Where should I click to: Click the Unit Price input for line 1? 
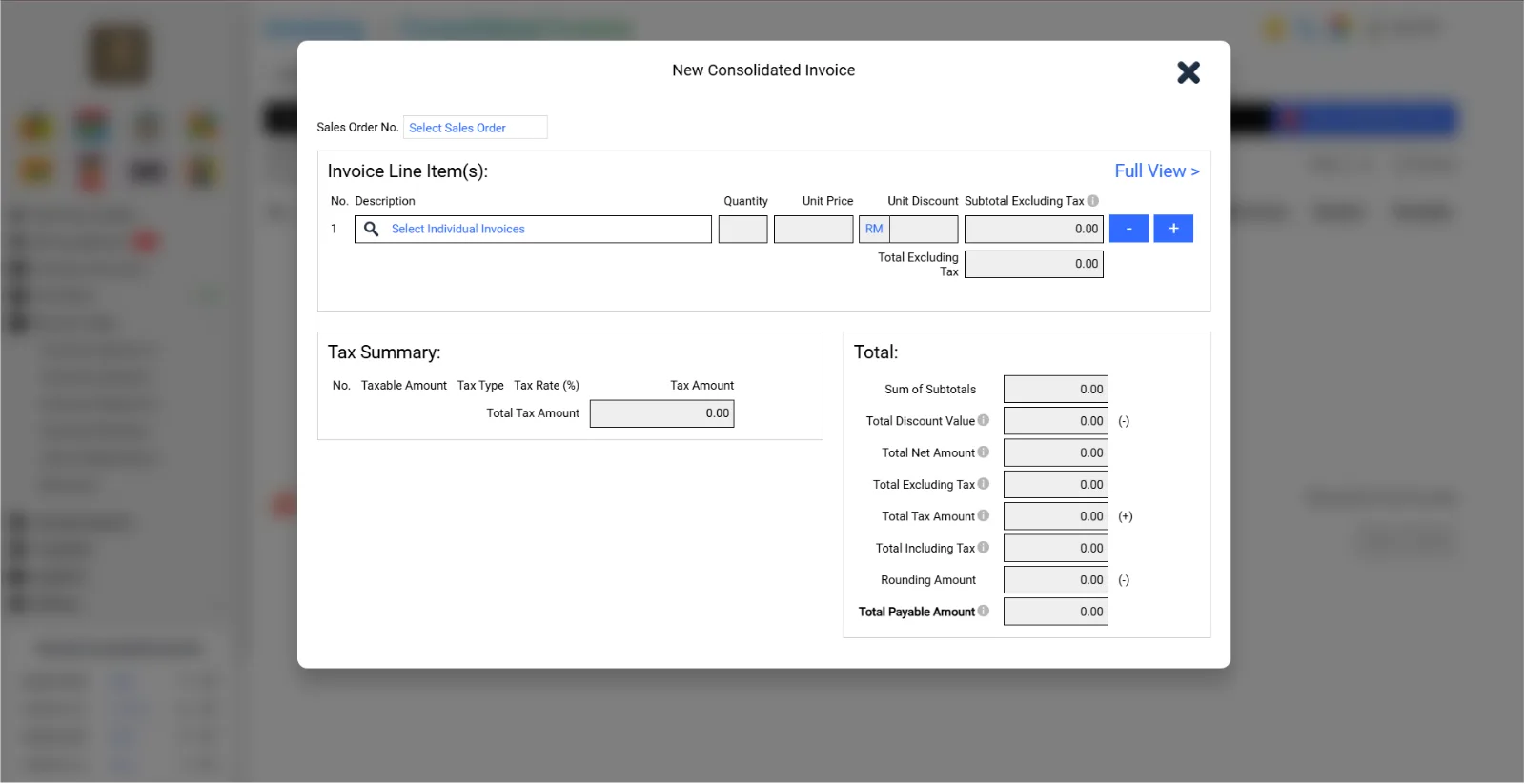[813, 230]
